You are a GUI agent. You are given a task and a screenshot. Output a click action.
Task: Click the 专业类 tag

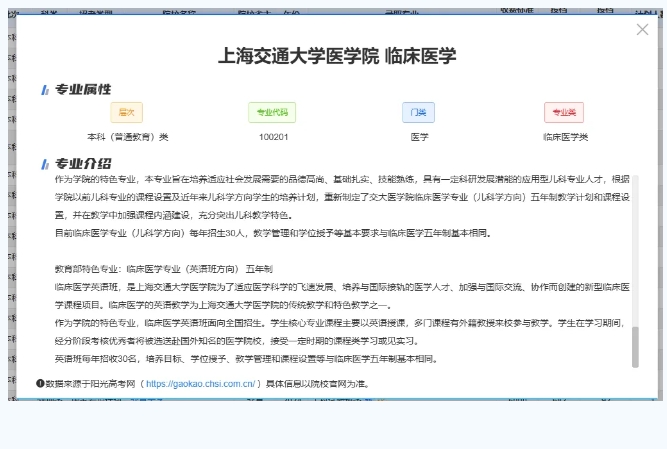pyautogui.click(x=564, y=112)
